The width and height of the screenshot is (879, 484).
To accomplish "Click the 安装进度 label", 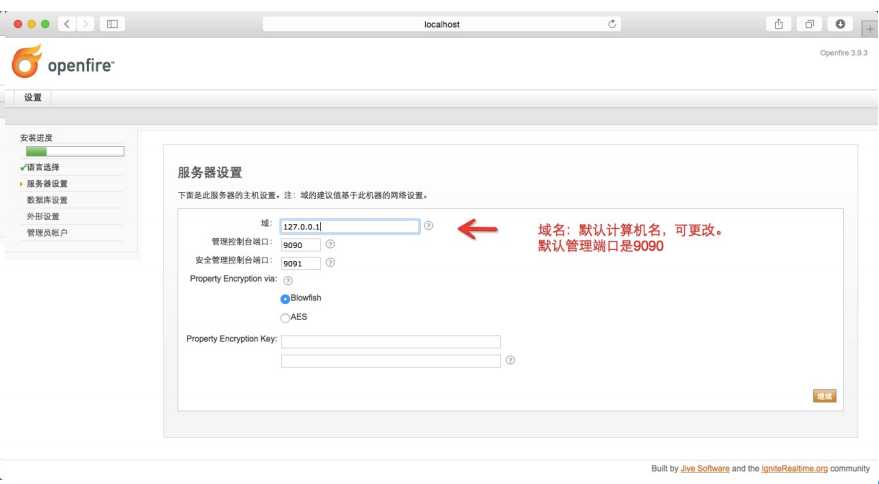I will point(36,137).
